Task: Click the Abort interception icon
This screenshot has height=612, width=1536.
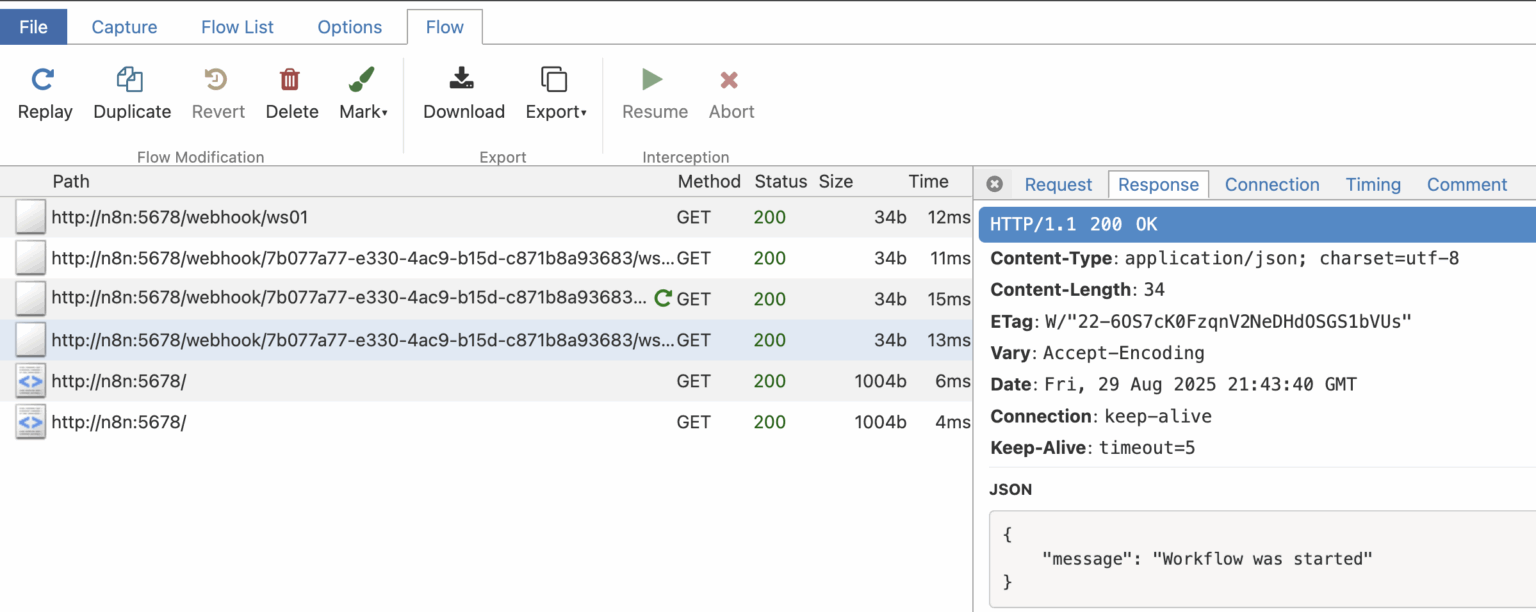Action: click(x=730, y=80)
